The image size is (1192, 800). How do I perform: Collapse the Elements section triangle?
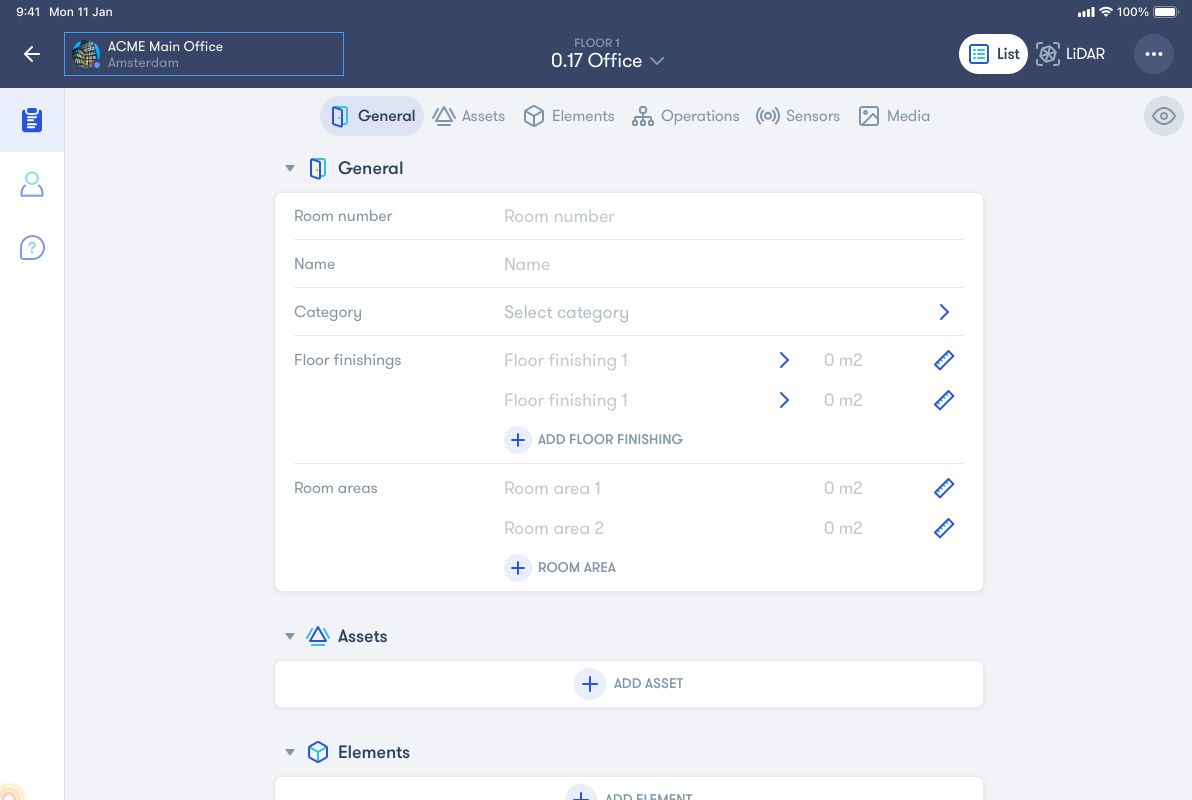(x=290, y=752)
